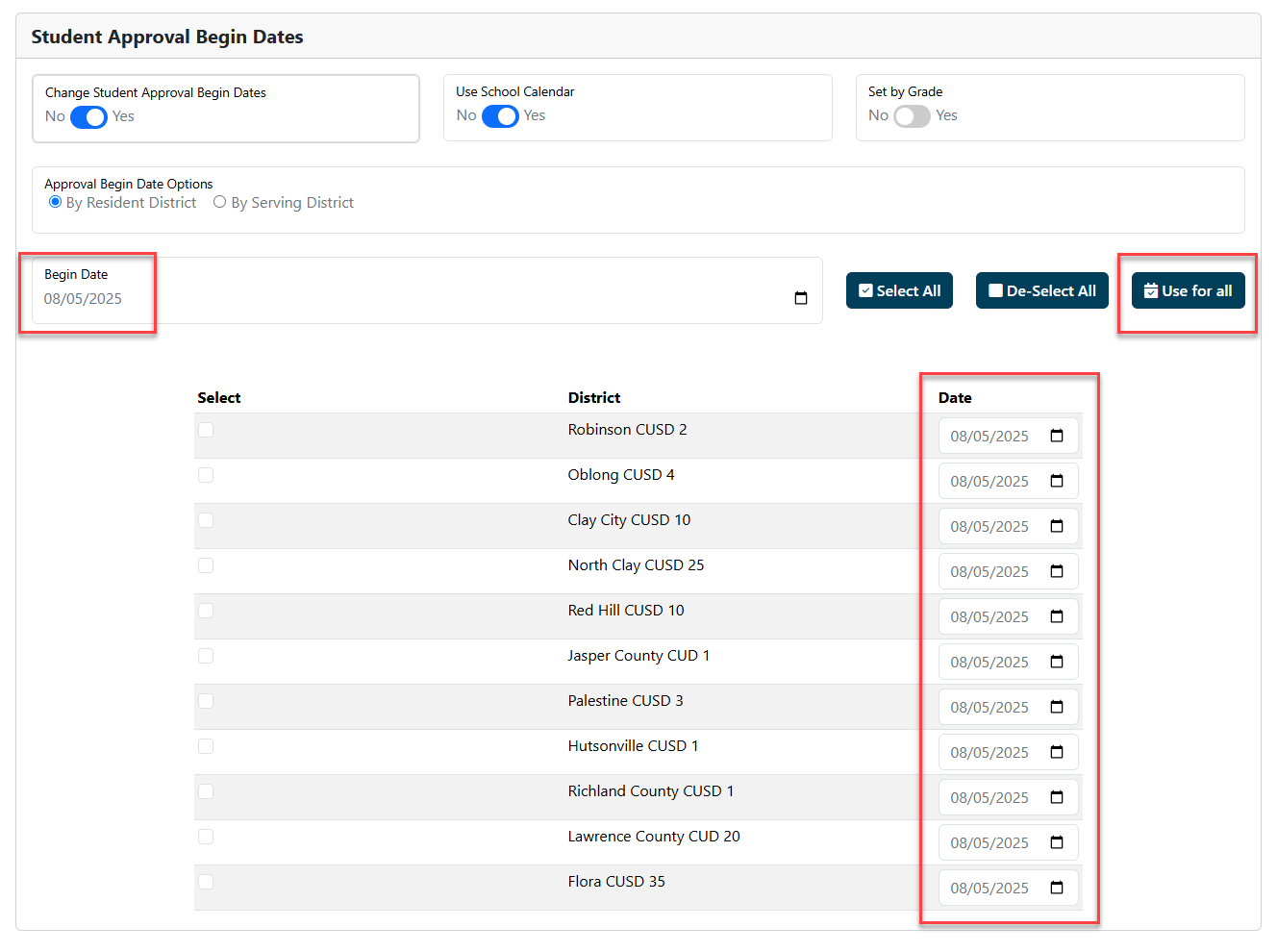The height and width of the screenshot is (952, 1277).
Task: Check the Richland County CUSD 1 checkbox
Action: [x=206, y=791]
